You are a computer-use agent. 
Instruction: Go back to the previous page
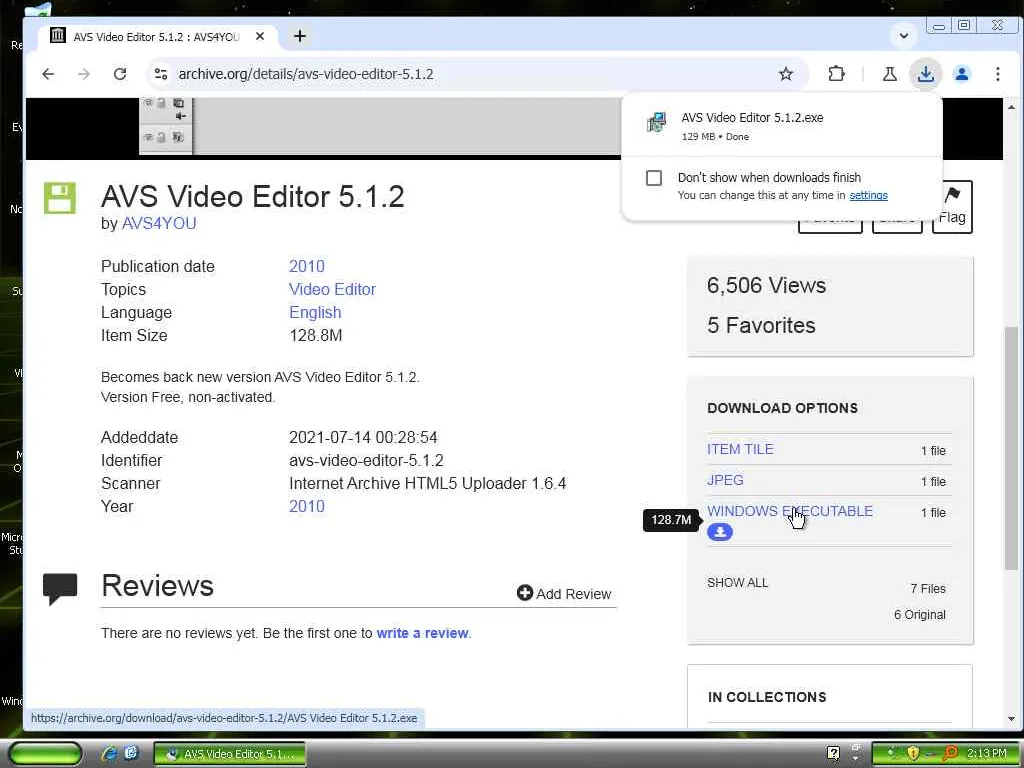[x=48, y=74]
